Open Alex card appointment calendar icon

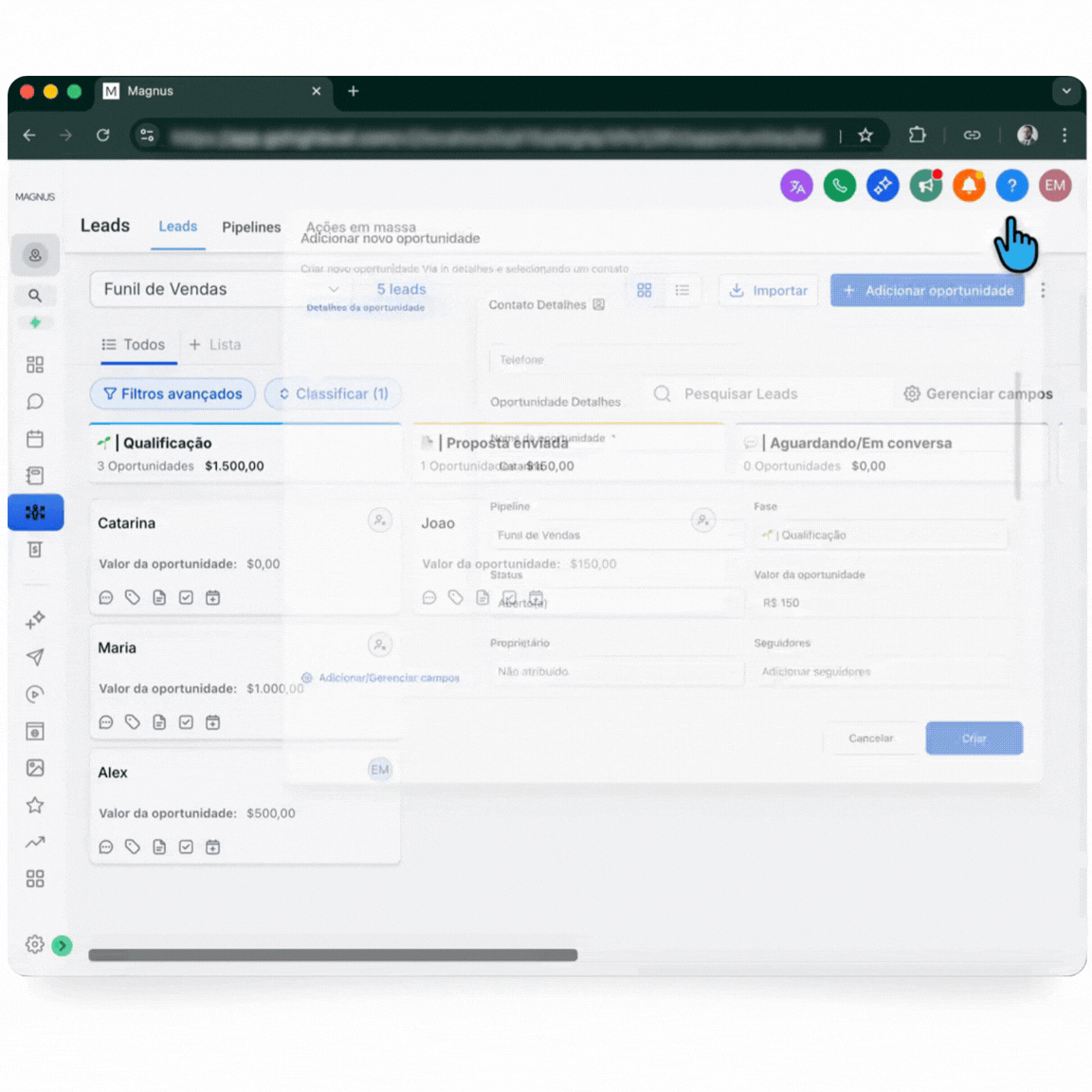[x=213, y=846]
